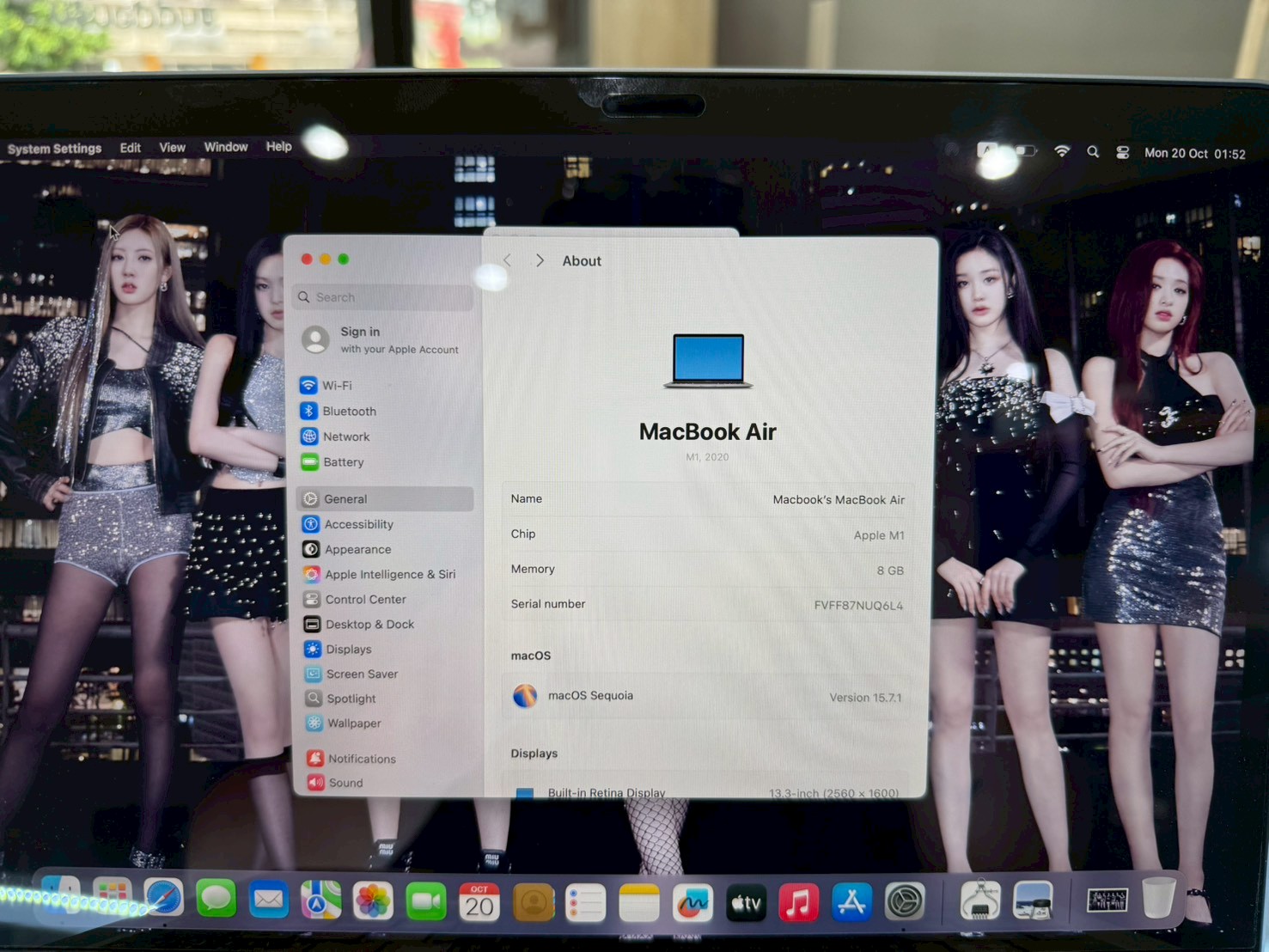Open the Window menu
Screen dimensions: 1269x952
tap(225, 147)
